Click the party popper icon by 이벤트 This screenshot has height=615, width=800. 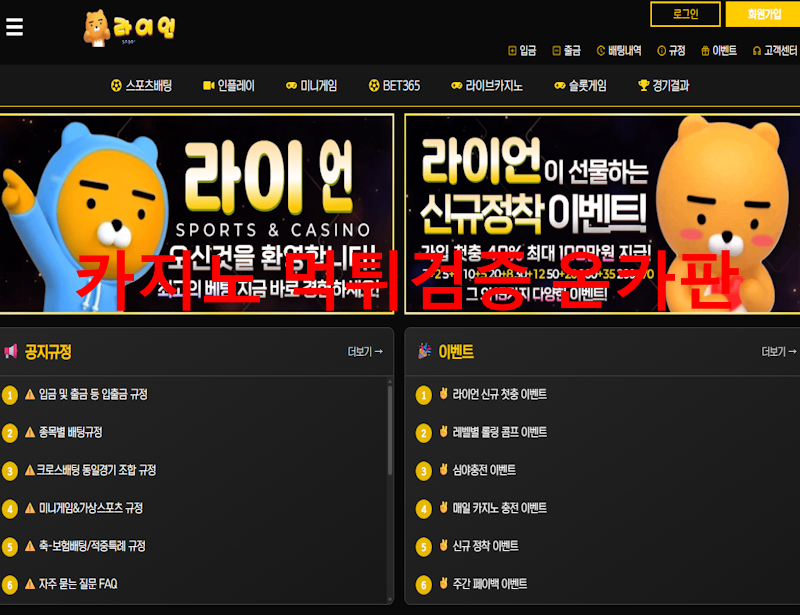coord(424,351)
